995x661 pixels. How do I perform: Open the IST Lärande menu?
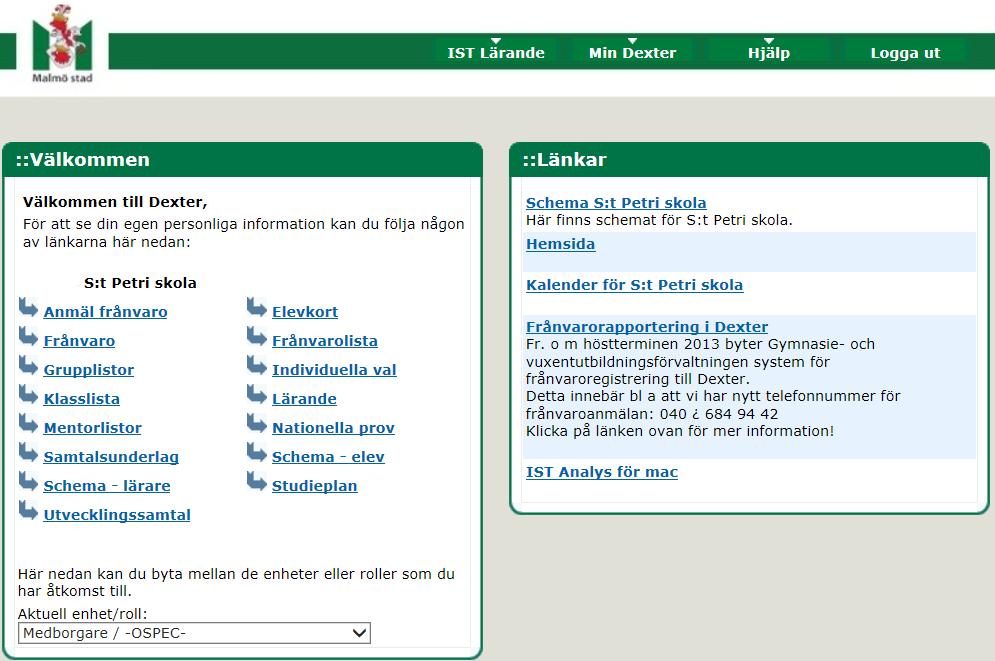pyautogui.click(x=496, y=52)
